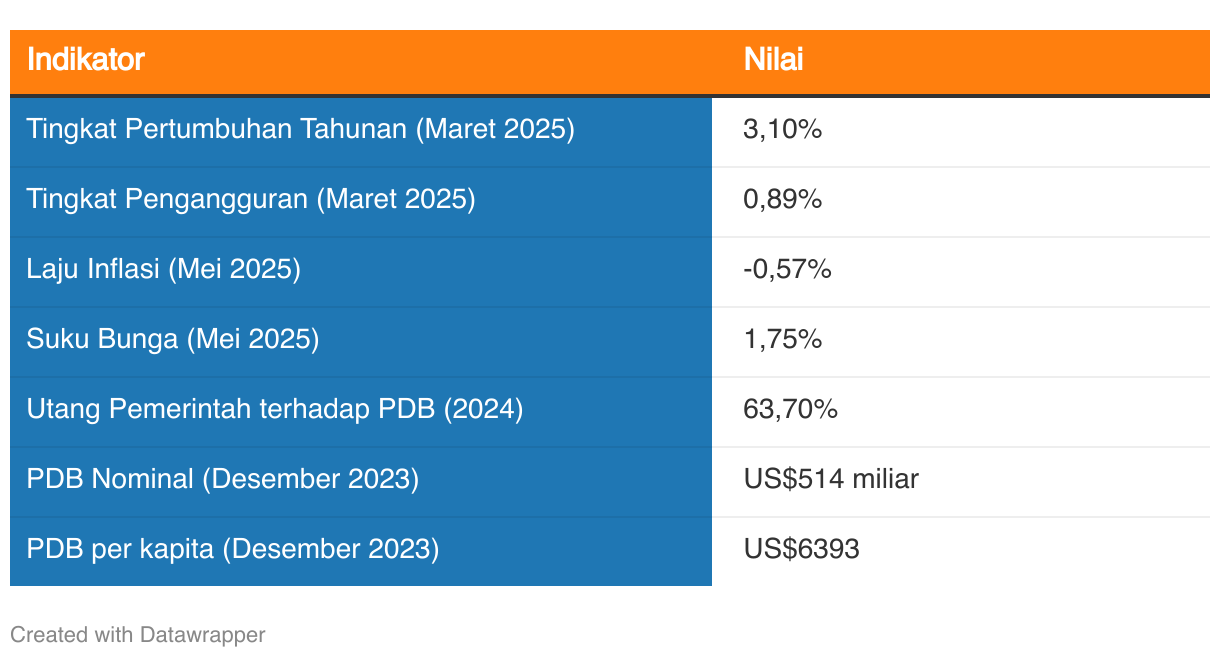Screen dimensions: 1220x658
Task: Click the Suku Bunga (Mei 2025) cell
Action: coord(361,342)
